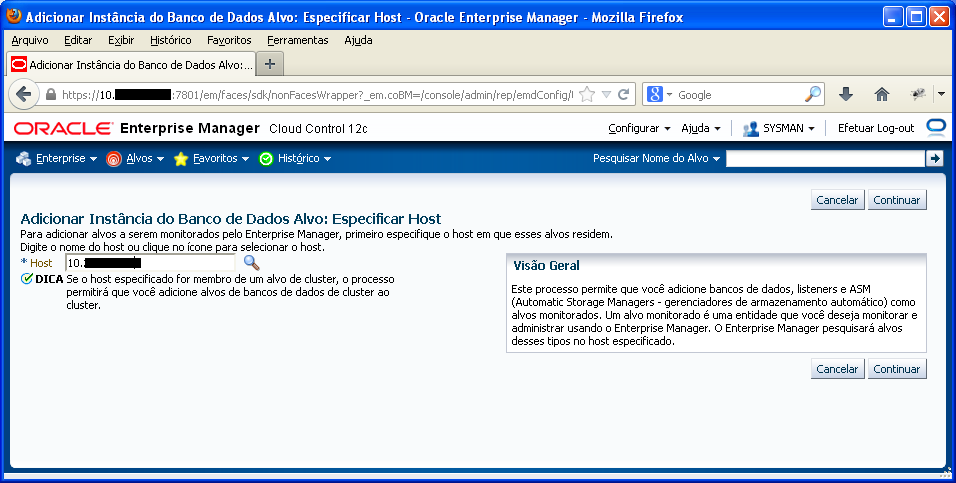
Task: Open the Firefox Histórico menu
Action: 171,40
